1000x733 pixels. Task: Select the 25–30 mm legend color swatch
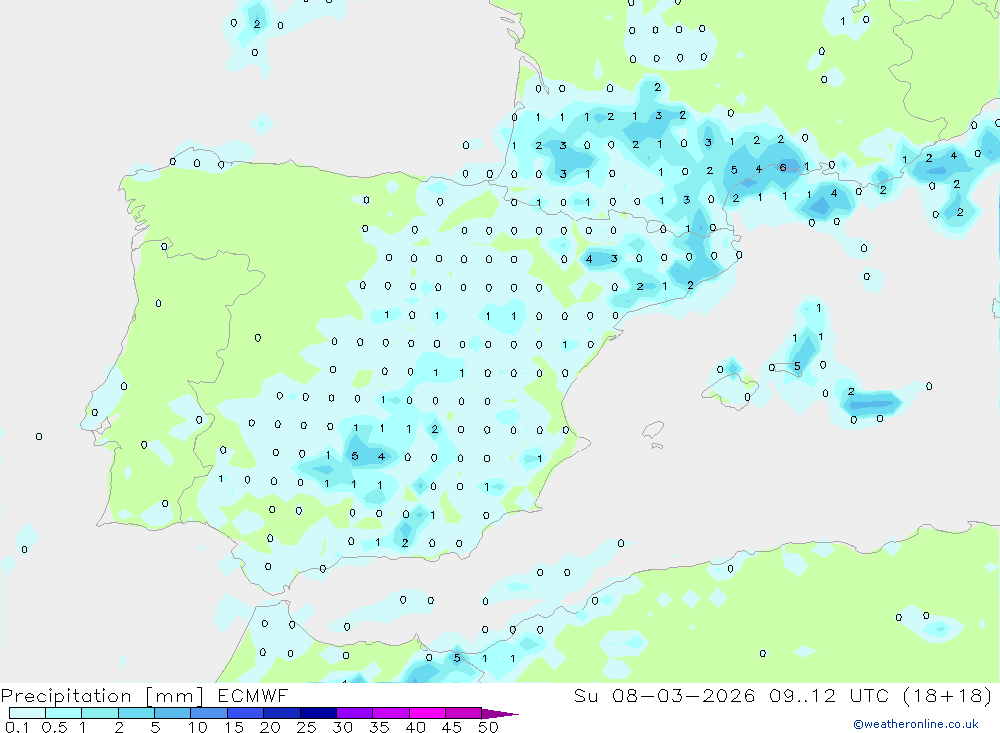pyautogui.click(x=318, y=713)
